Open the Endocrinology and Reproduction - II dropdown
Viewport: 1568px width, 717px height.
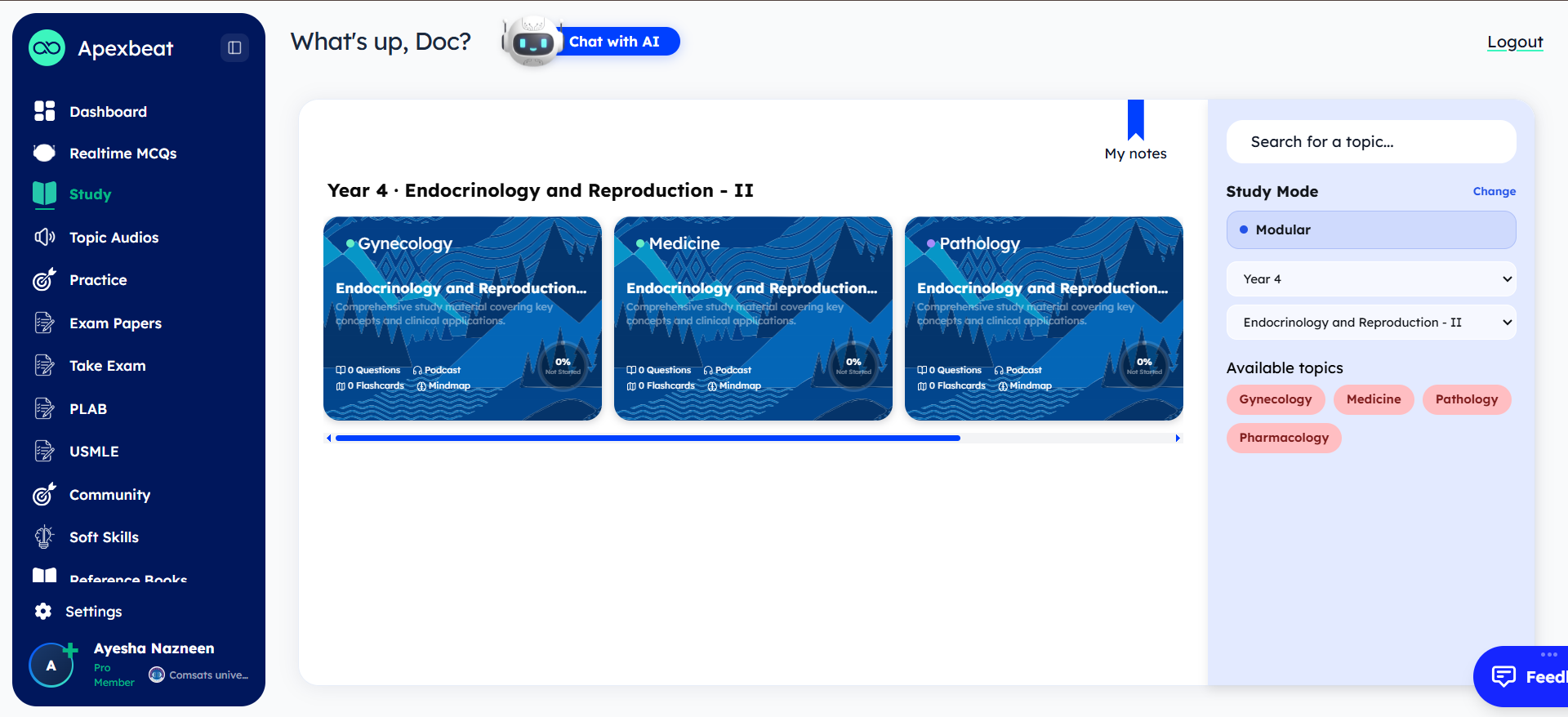point(1371,322)
